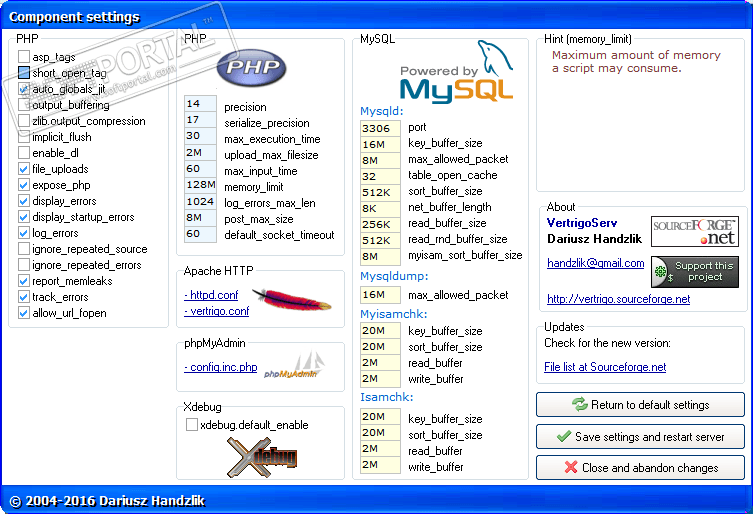Viewport: 753px width, 514px height.
Task: Uncheck track_errors checkbox
Action: click(x=24, y=297)
